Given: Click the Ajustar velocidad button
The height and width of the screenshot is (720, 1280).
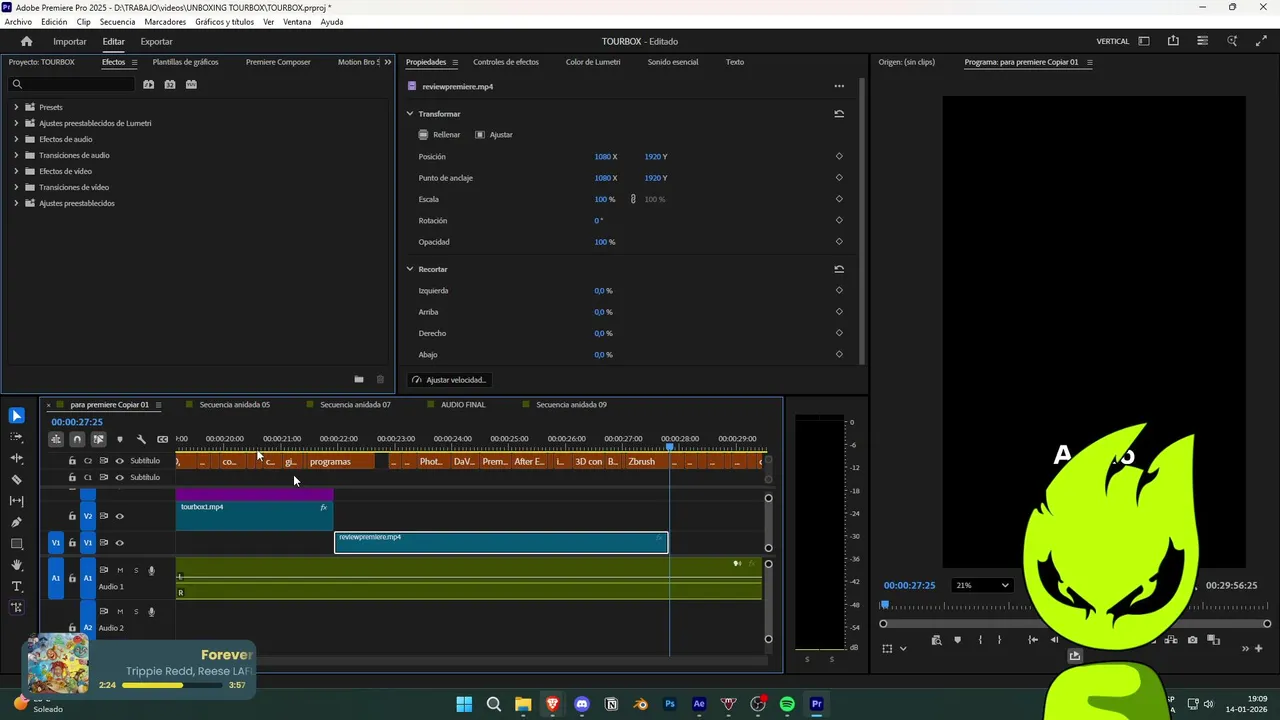Looking at the screenshot, I should coord(449,380).
